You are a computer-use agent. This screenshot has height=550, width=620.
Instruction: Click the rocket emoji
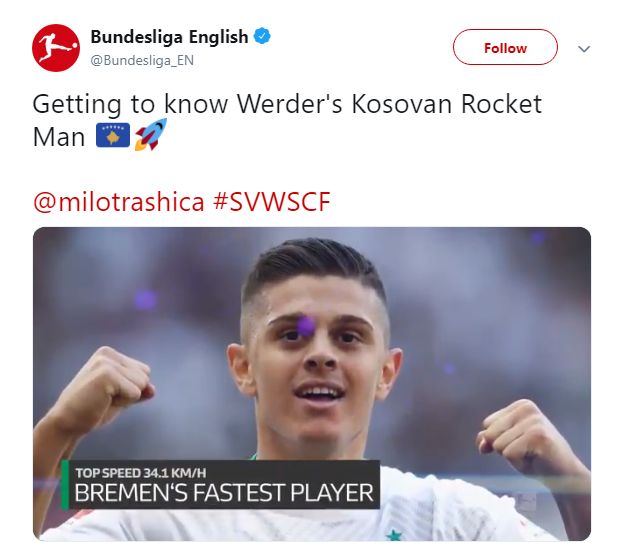(x=151, y=134)
